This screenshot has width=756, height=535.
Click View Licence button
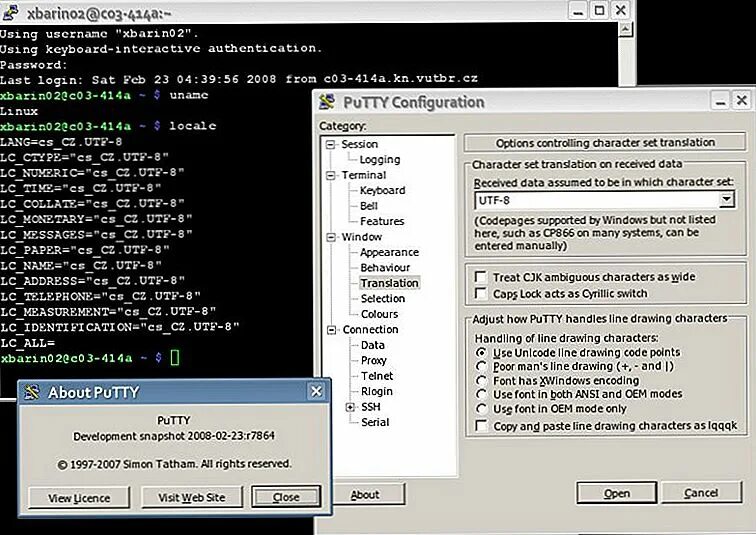coord(79,497)
